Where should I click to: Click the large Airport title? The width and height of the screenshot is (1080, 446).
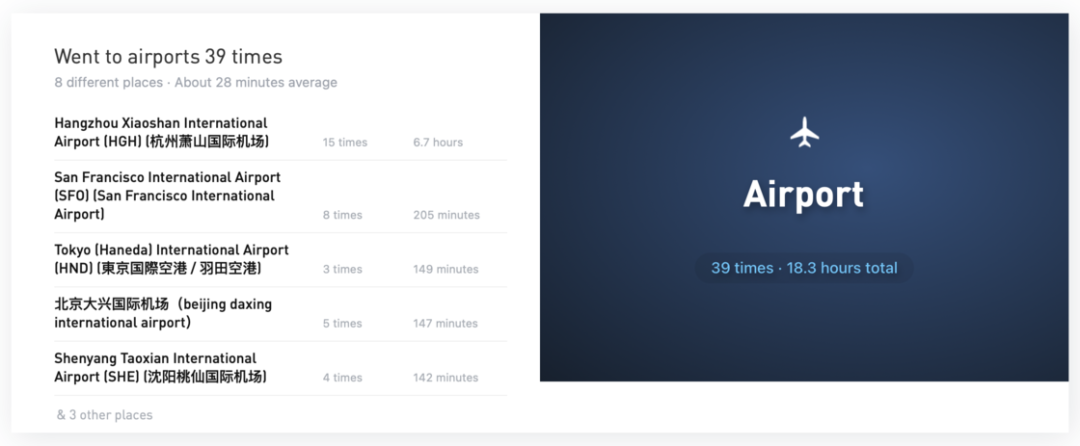(x=803, y=195)
